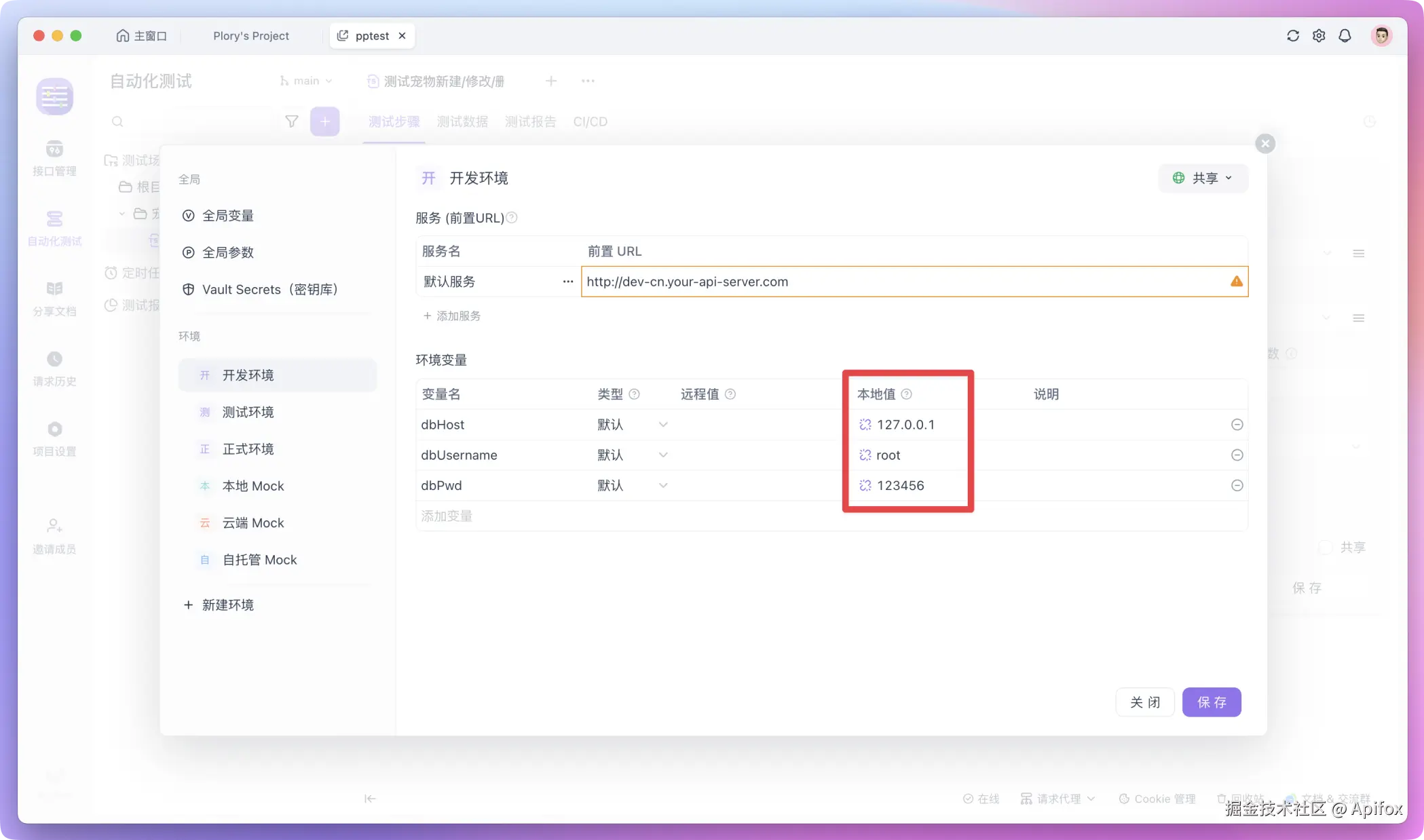Remove the dbHost variable row
The width and height of the screenshot is (1424, 840).
[1237, 425]
